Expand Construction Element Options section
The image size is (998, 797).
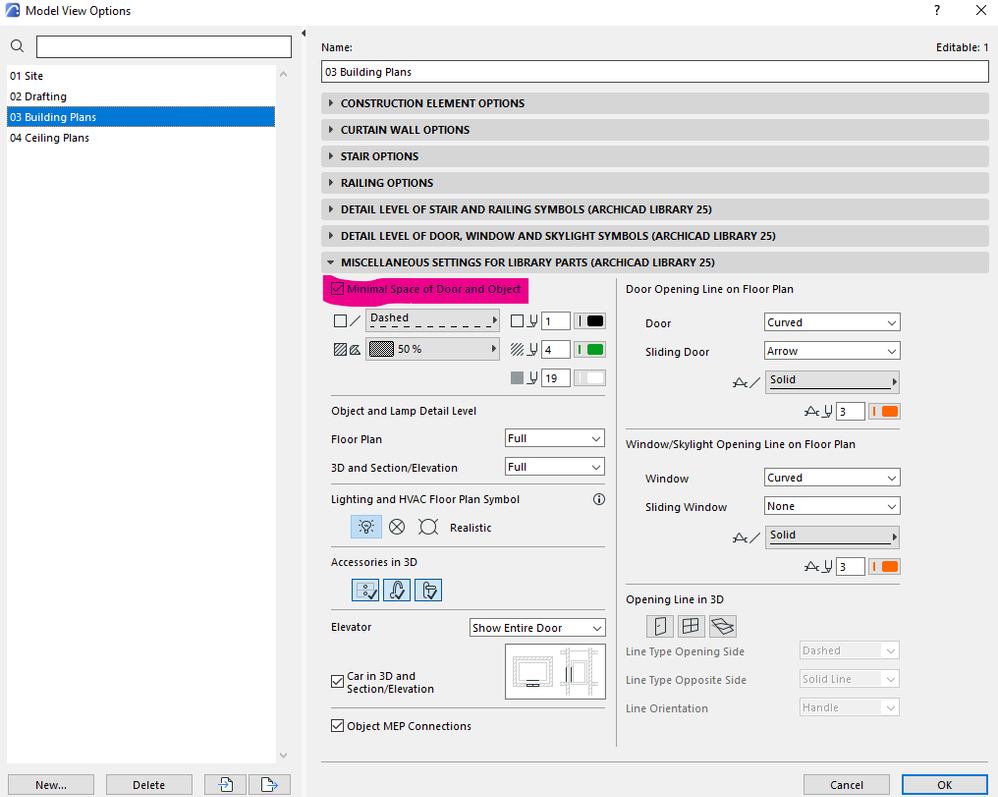point(654,103)
